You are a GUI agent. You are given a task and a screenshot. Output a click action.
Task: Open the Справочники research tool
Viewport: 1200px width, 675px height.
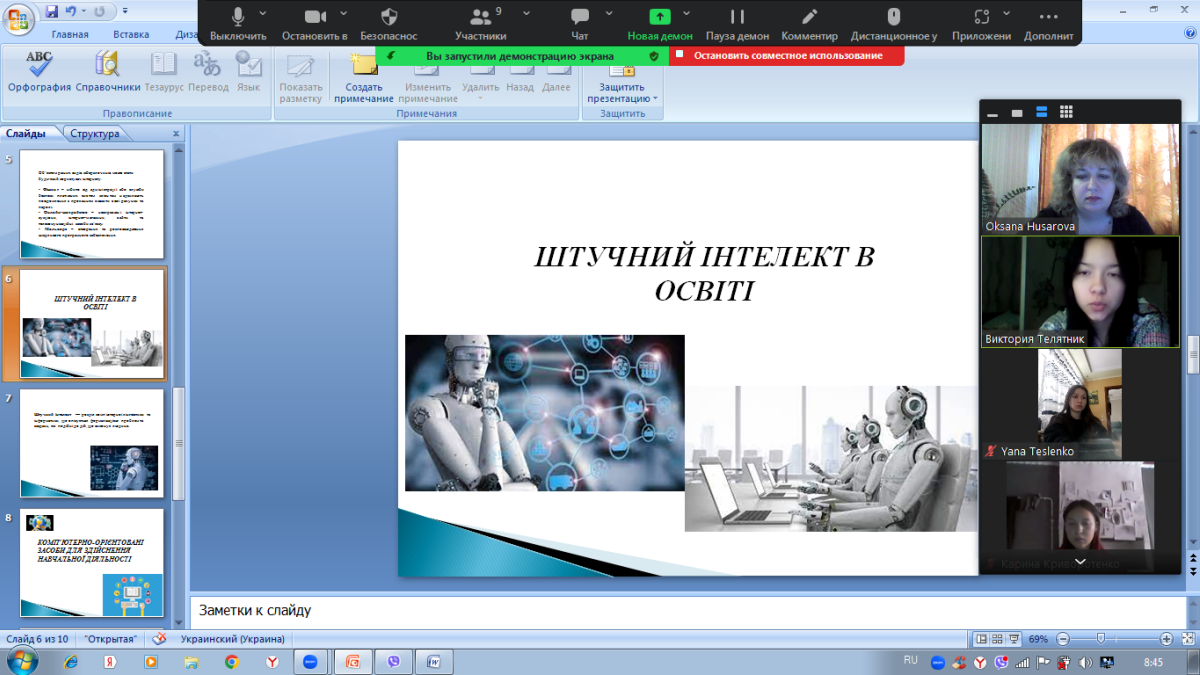click(x=107, y=70)
